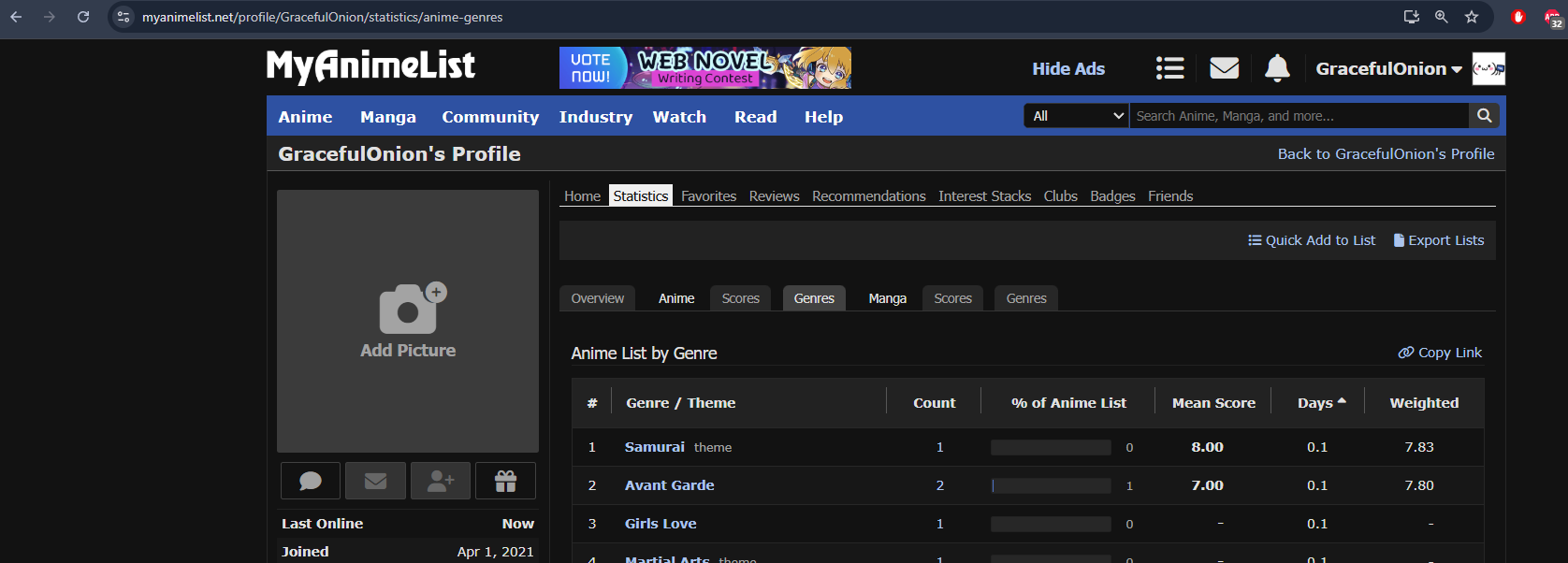Click MyAnimeList logo
1568x563 pixels.
tap(370, 66)
